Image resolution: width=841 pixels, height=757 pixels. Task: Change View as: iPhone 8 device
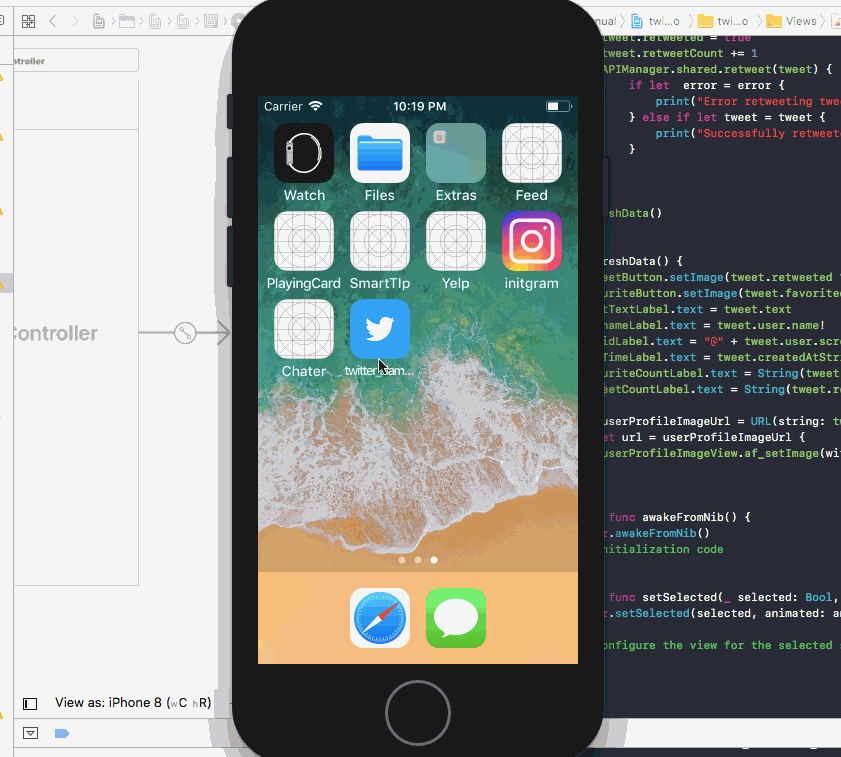(x=133, y=703)
